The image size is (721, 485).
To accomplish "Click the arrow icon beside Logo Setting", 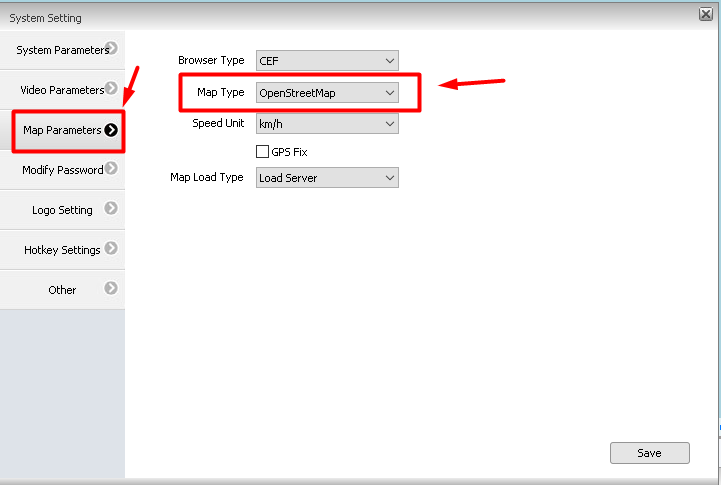I will tap(111, 209).
